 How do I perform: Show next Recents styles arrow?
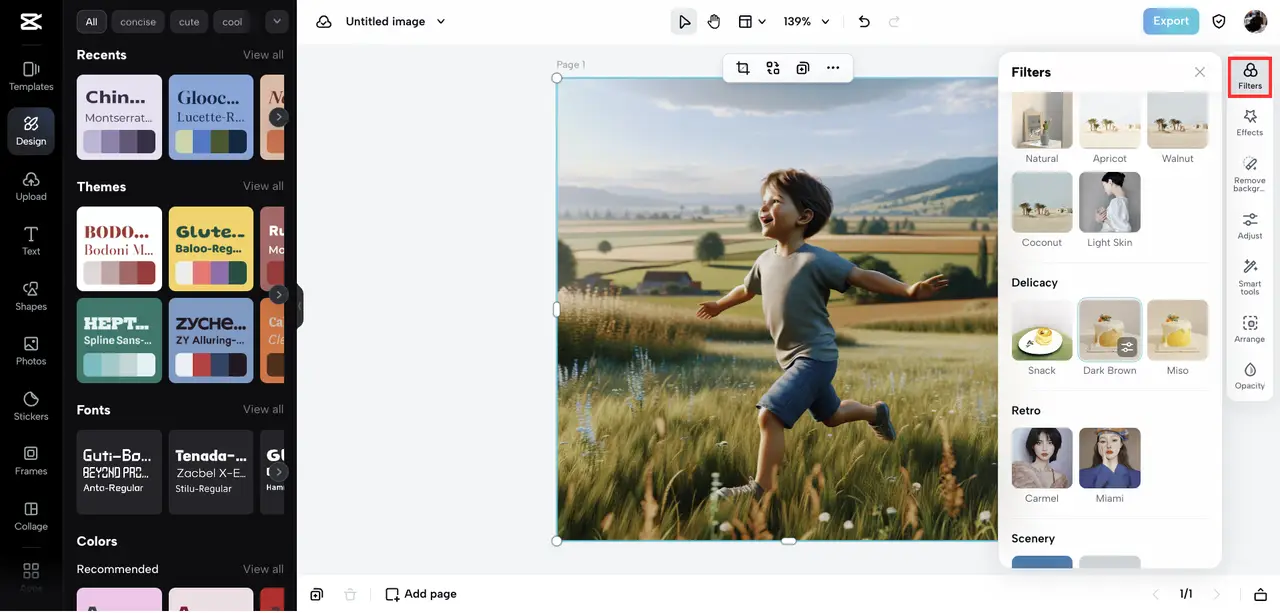point(279,117)
